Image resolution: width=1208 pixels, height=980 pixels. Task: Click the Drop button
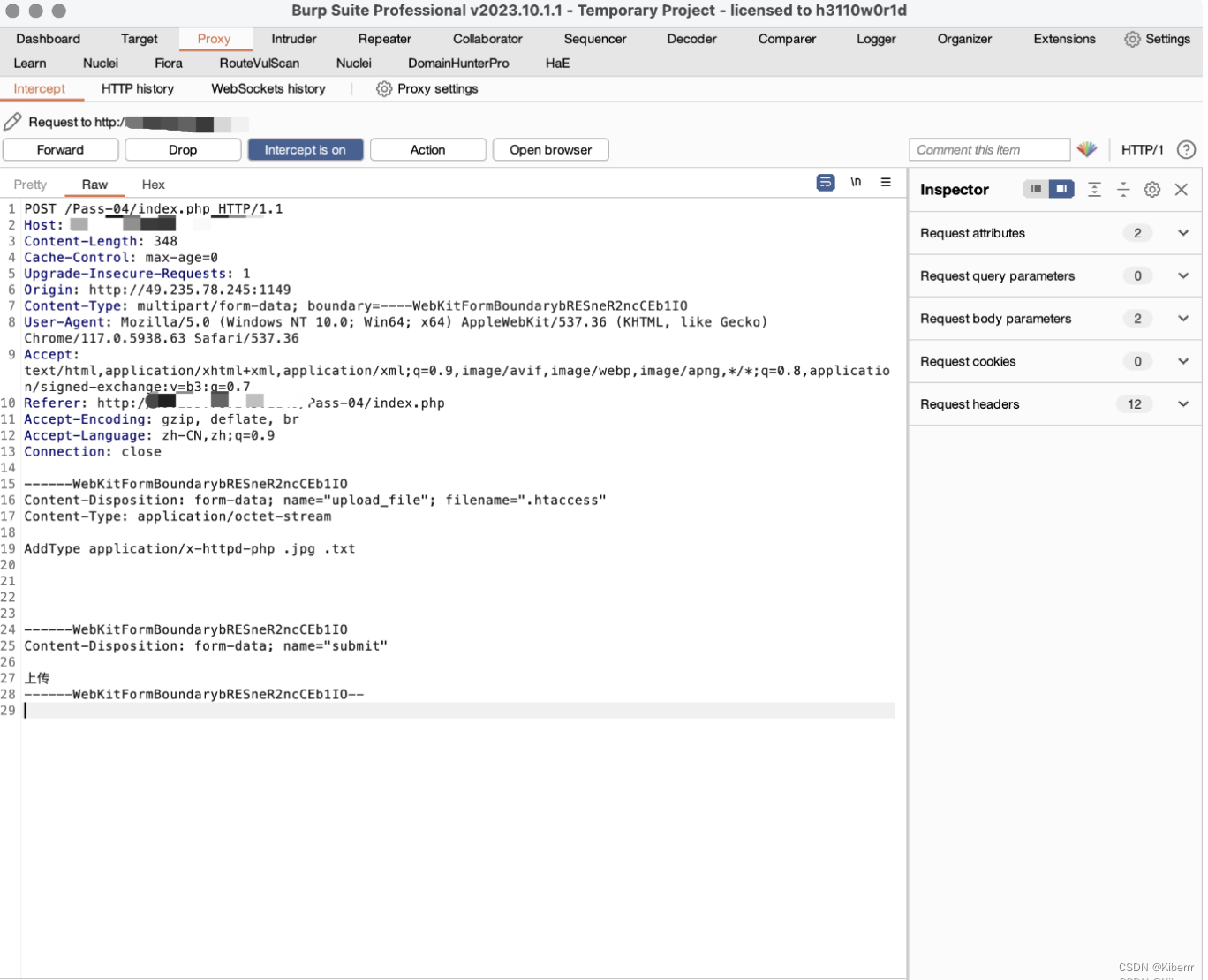point(184,150)
